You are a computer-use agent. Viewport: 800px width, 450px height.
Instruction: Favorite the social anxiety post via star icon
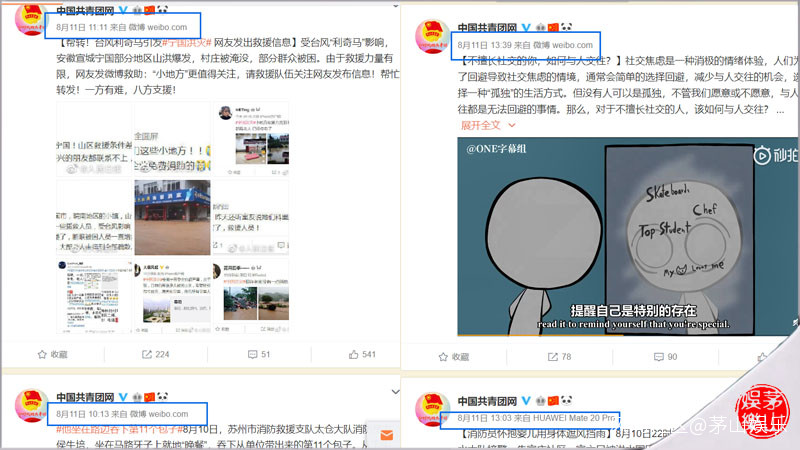(x=454, y=357)
